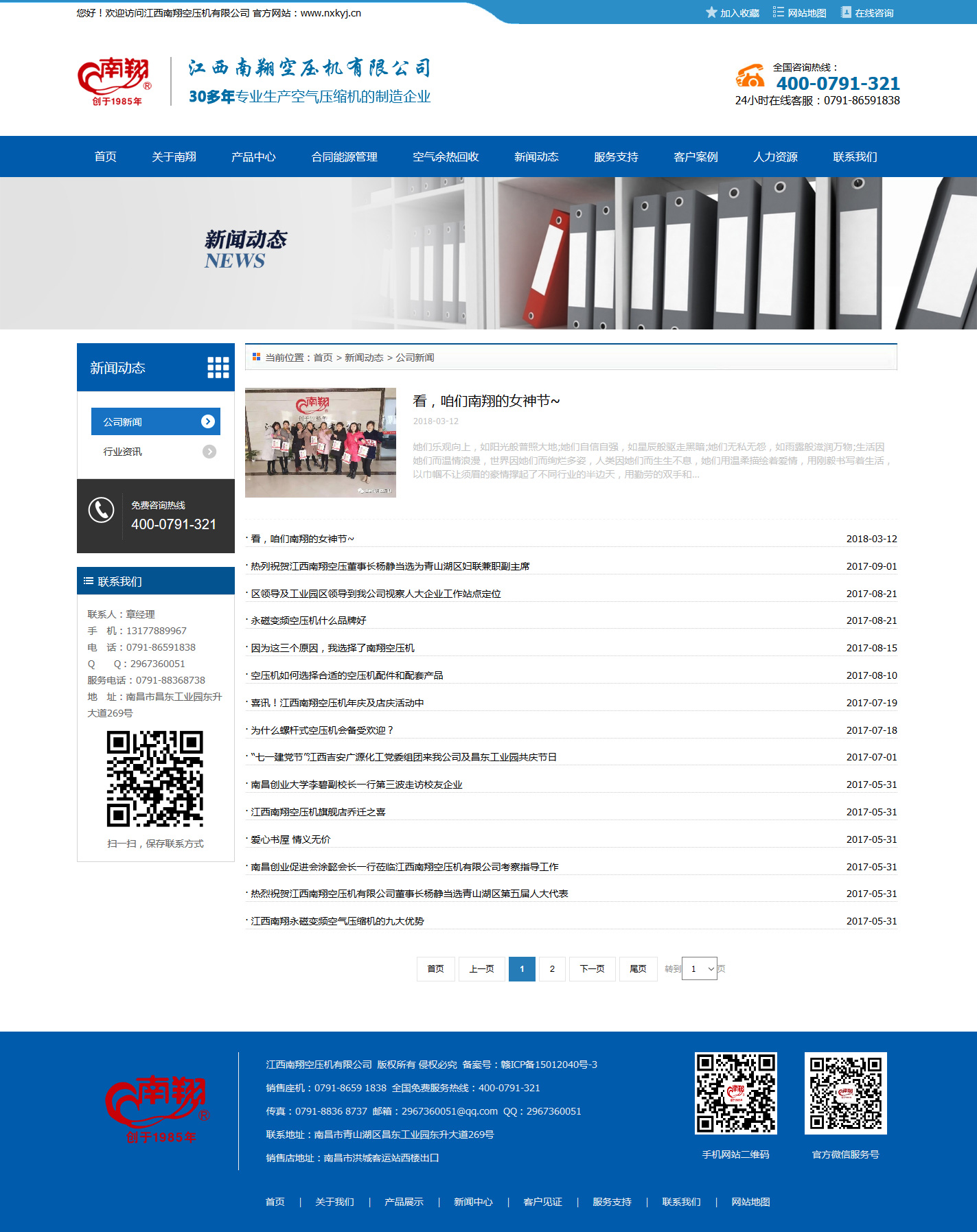
Task: Click the footer link 联系我们
Action: (x=681, y=1202)
